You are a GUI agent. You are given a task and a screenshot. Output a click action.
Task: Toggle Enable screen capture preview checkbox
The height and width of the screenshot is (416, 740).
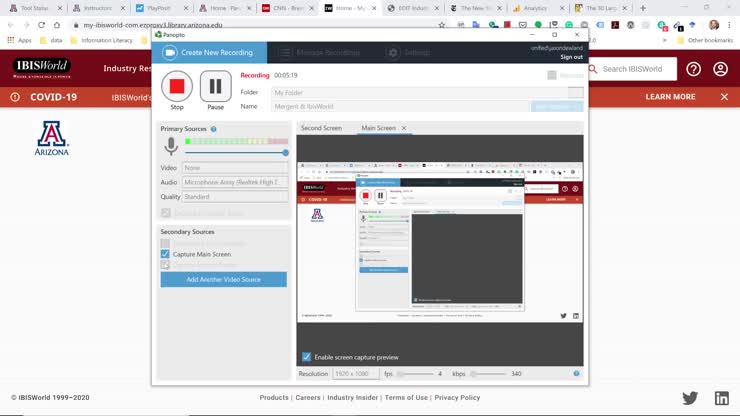pyautogui.click(x=307, y=357)
